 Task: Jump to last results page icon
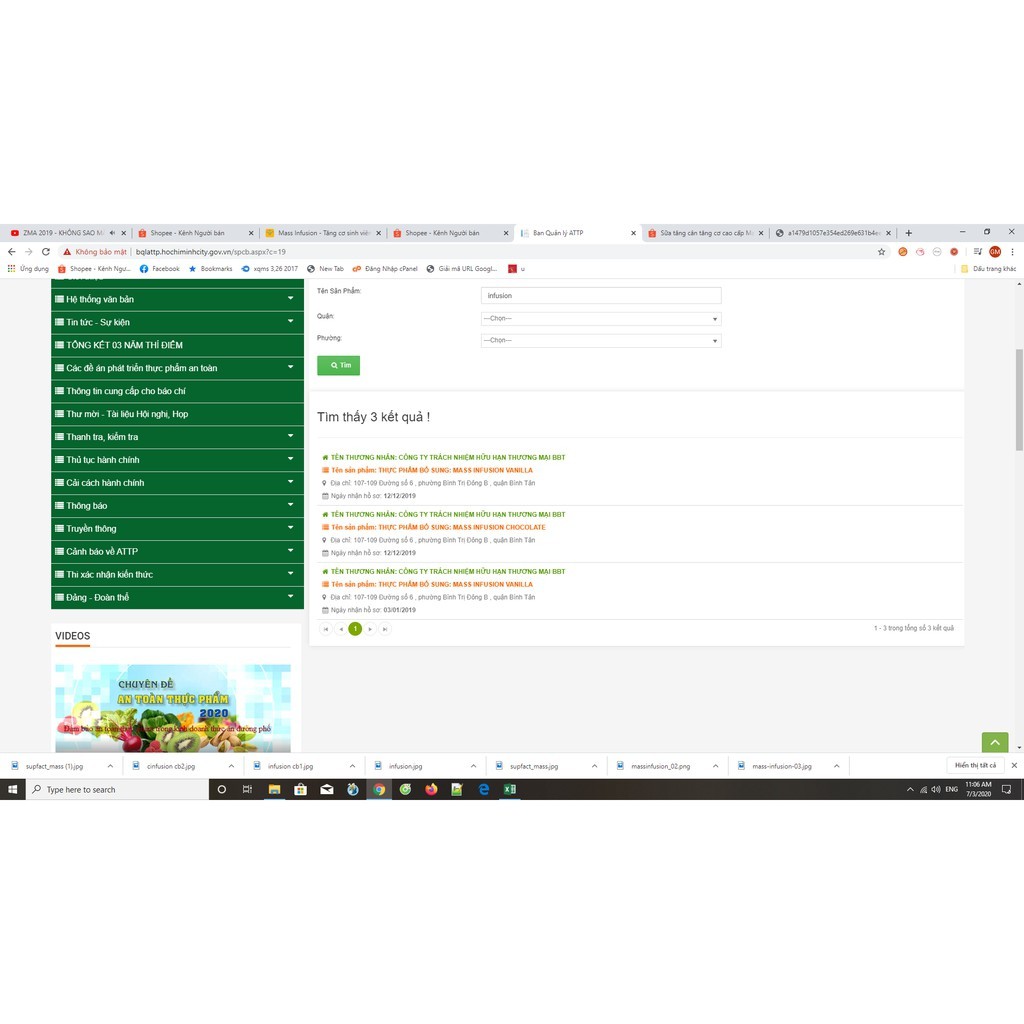click(x=385, y=629)
